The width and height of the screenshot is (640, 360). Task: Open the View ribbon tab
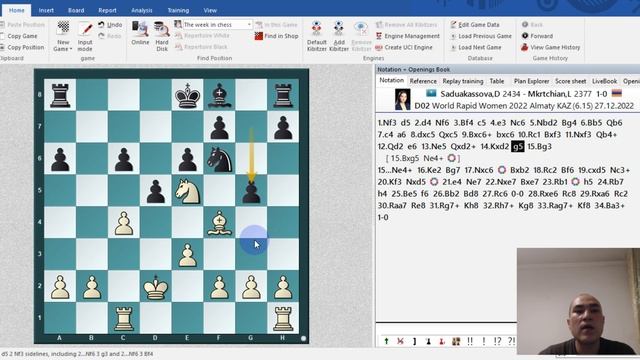(x=210, y=10)
